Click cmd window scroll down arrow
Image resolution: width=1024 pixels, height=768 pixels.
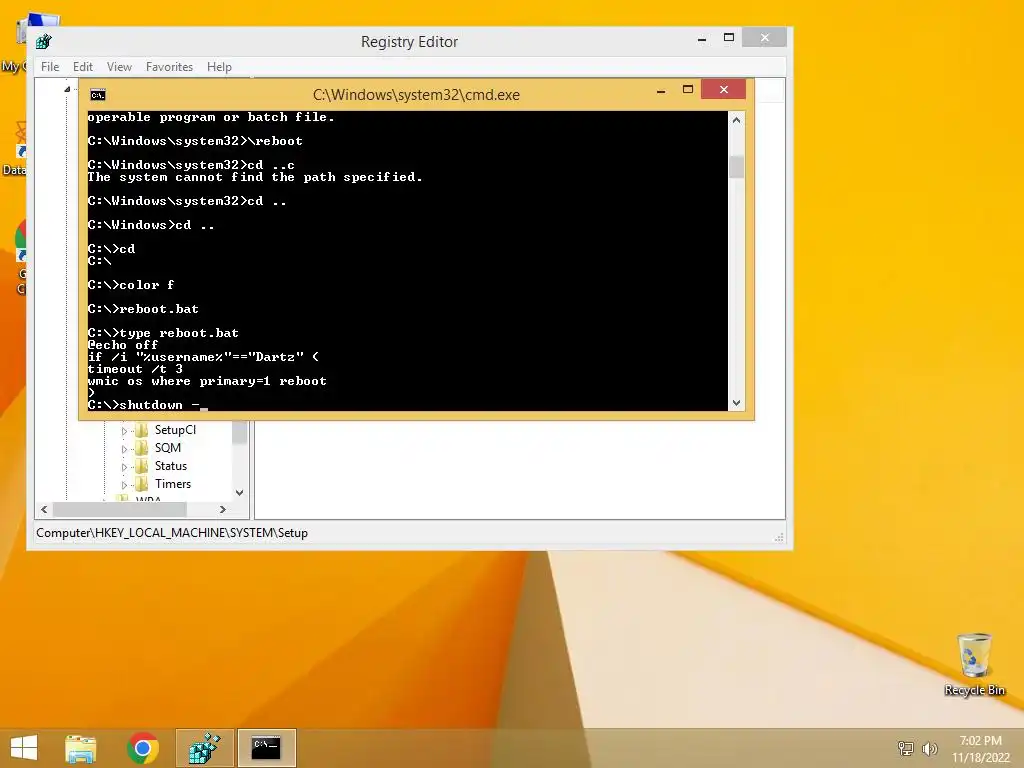point(737,403)
